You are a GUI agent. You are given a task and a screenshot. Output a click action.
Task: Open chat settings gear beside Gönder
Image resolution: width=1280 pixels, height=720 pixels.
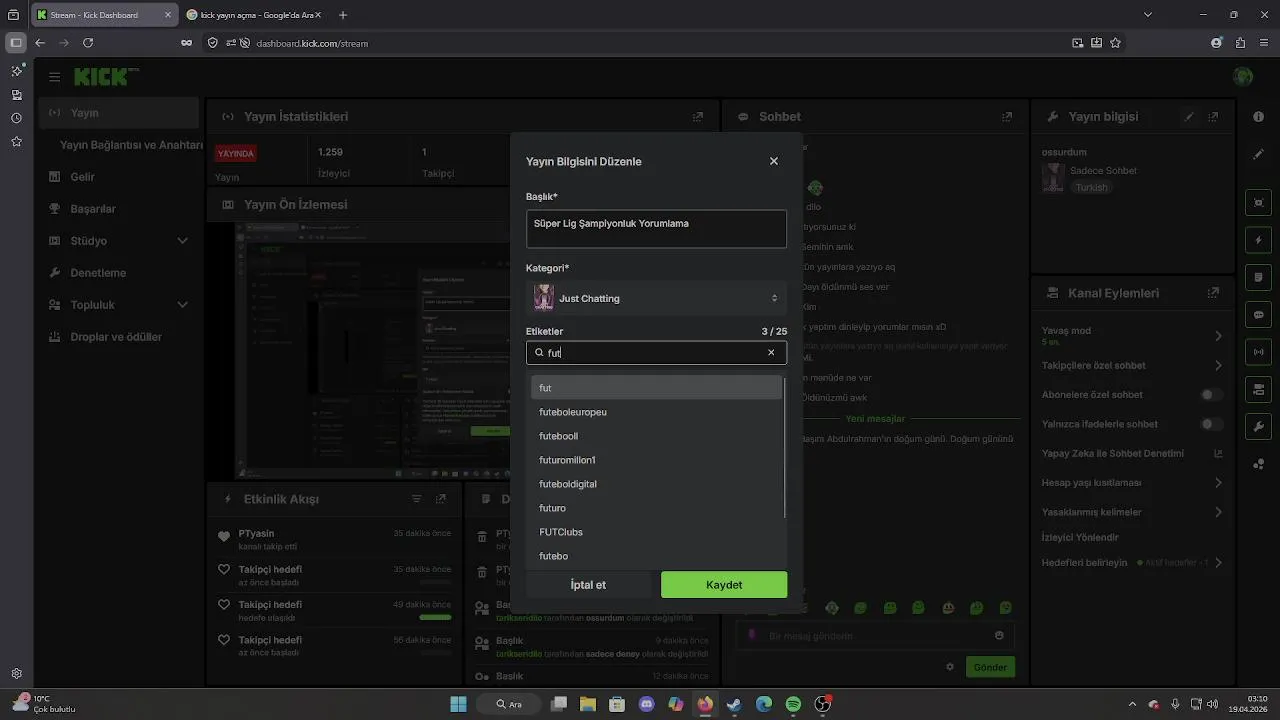950,667
